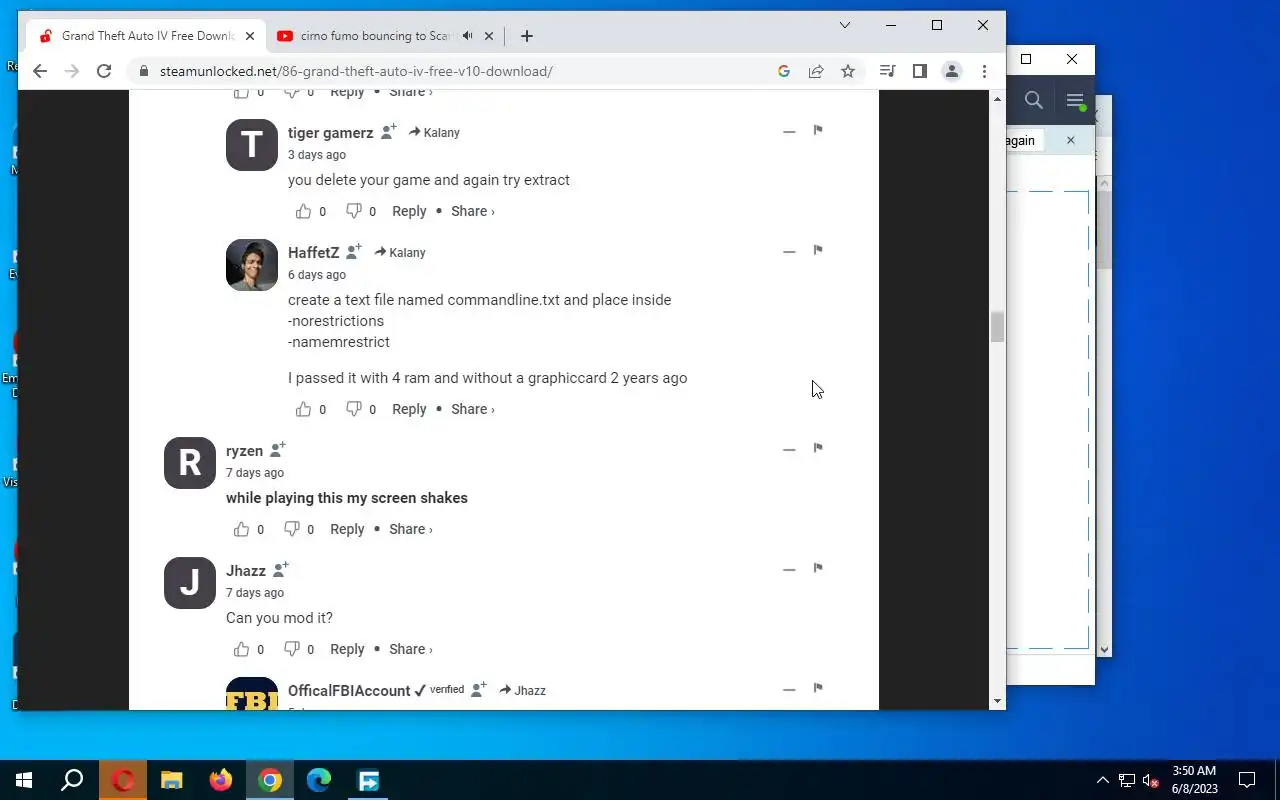Viewport: 1280px width, 800px height.
Task: Click the page vertical scrollbar thumb
Action: point(997,327)
